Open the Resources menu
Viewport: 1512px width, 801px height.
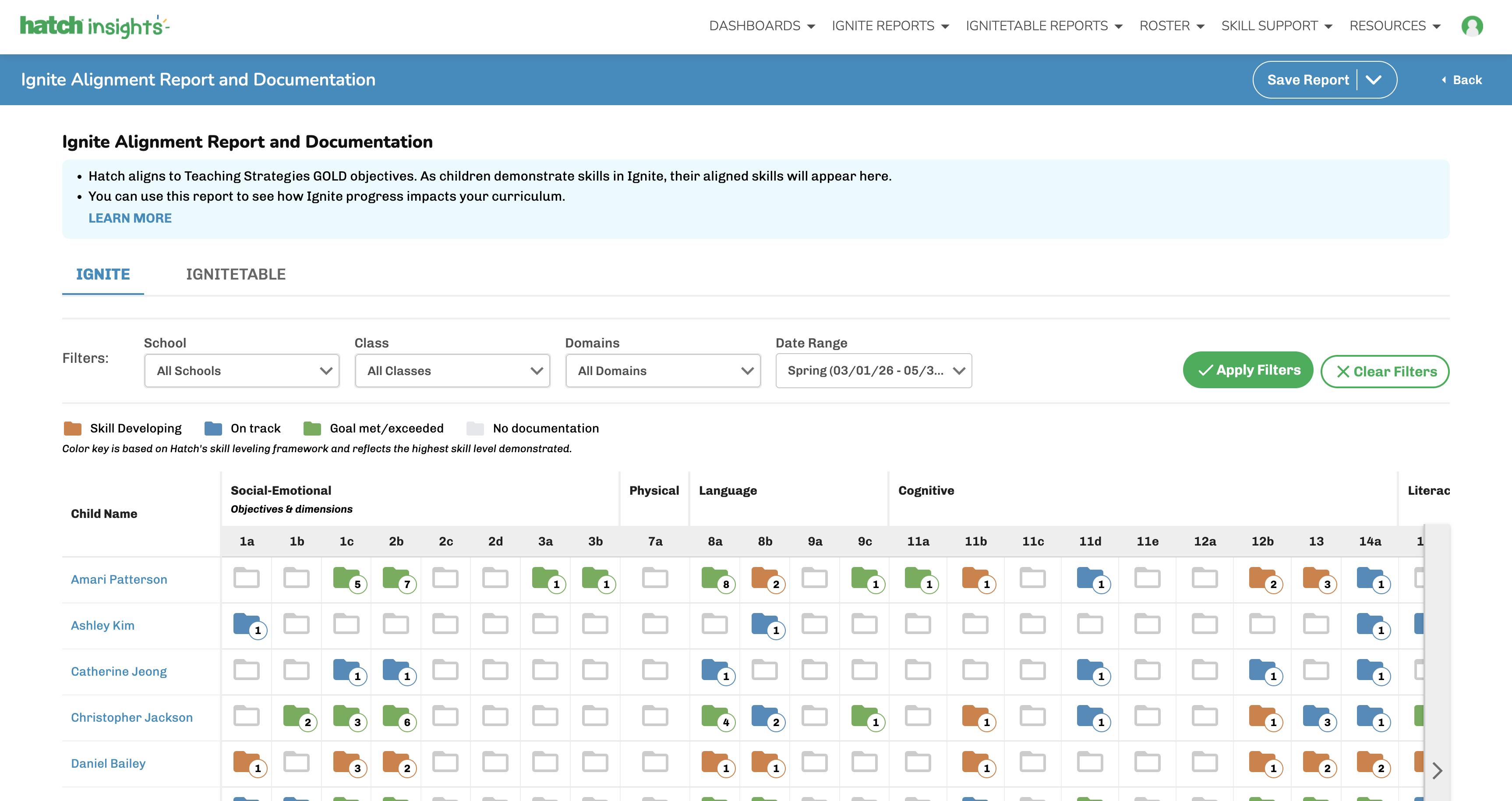(1395, 26)
